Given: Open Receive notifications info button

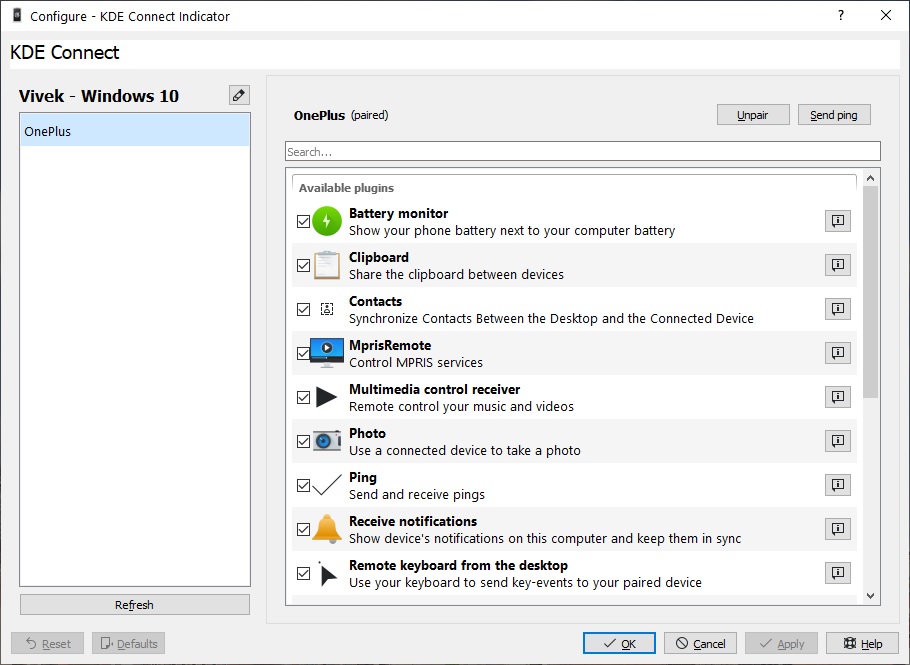Looking at the screenshot, I should (x=837, y=529).
